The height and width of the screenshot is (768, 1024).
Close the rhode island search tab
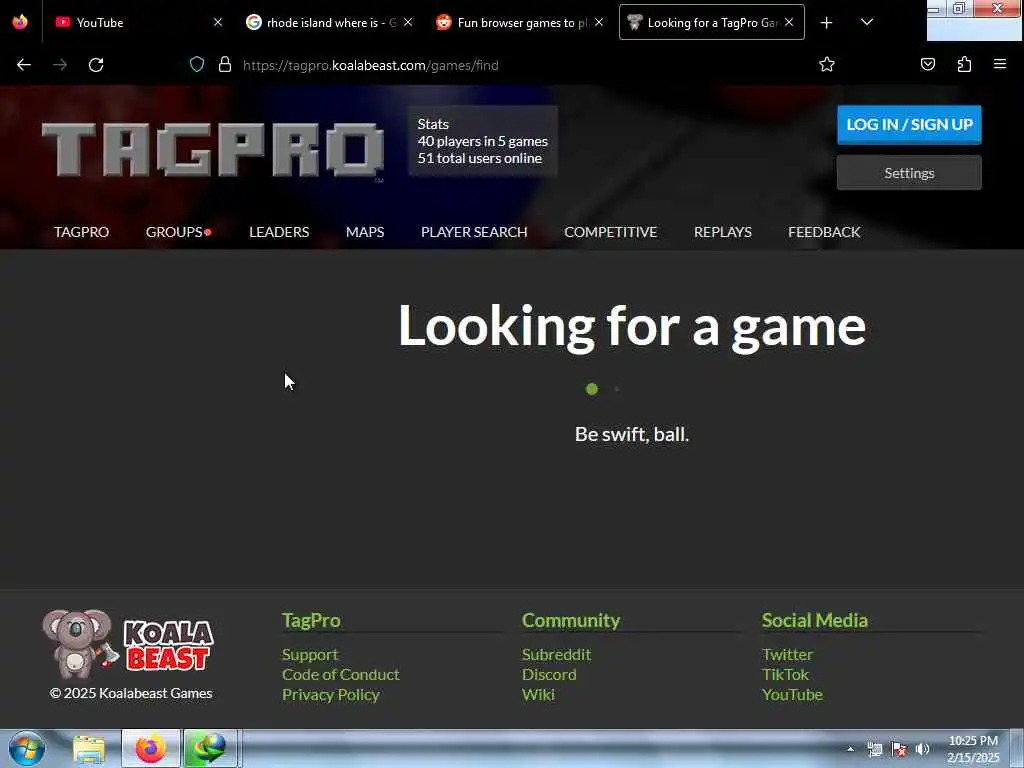tap(408, 22)
